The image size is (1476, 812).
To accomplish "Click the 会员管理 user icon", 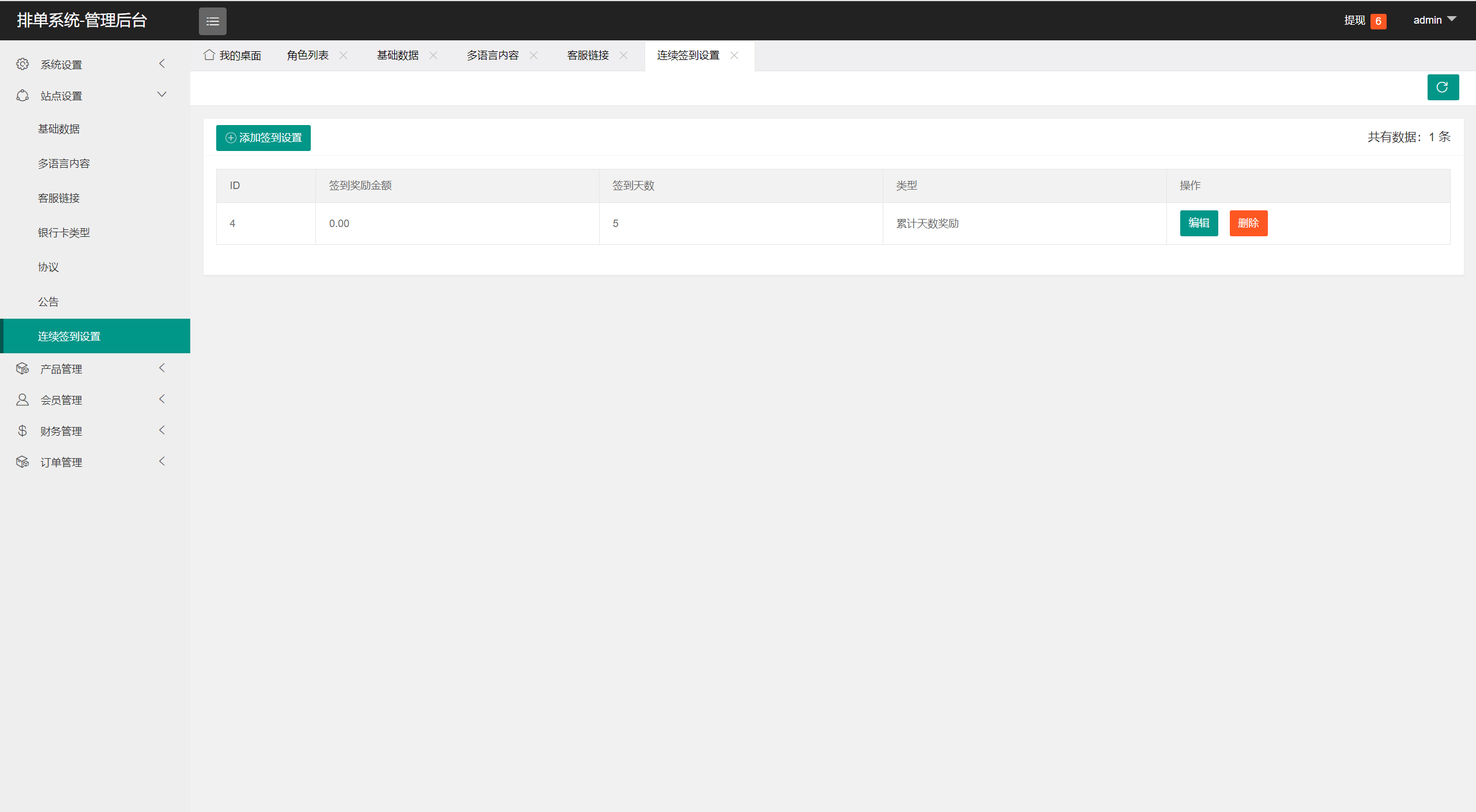I will click(x=22, y=399).
